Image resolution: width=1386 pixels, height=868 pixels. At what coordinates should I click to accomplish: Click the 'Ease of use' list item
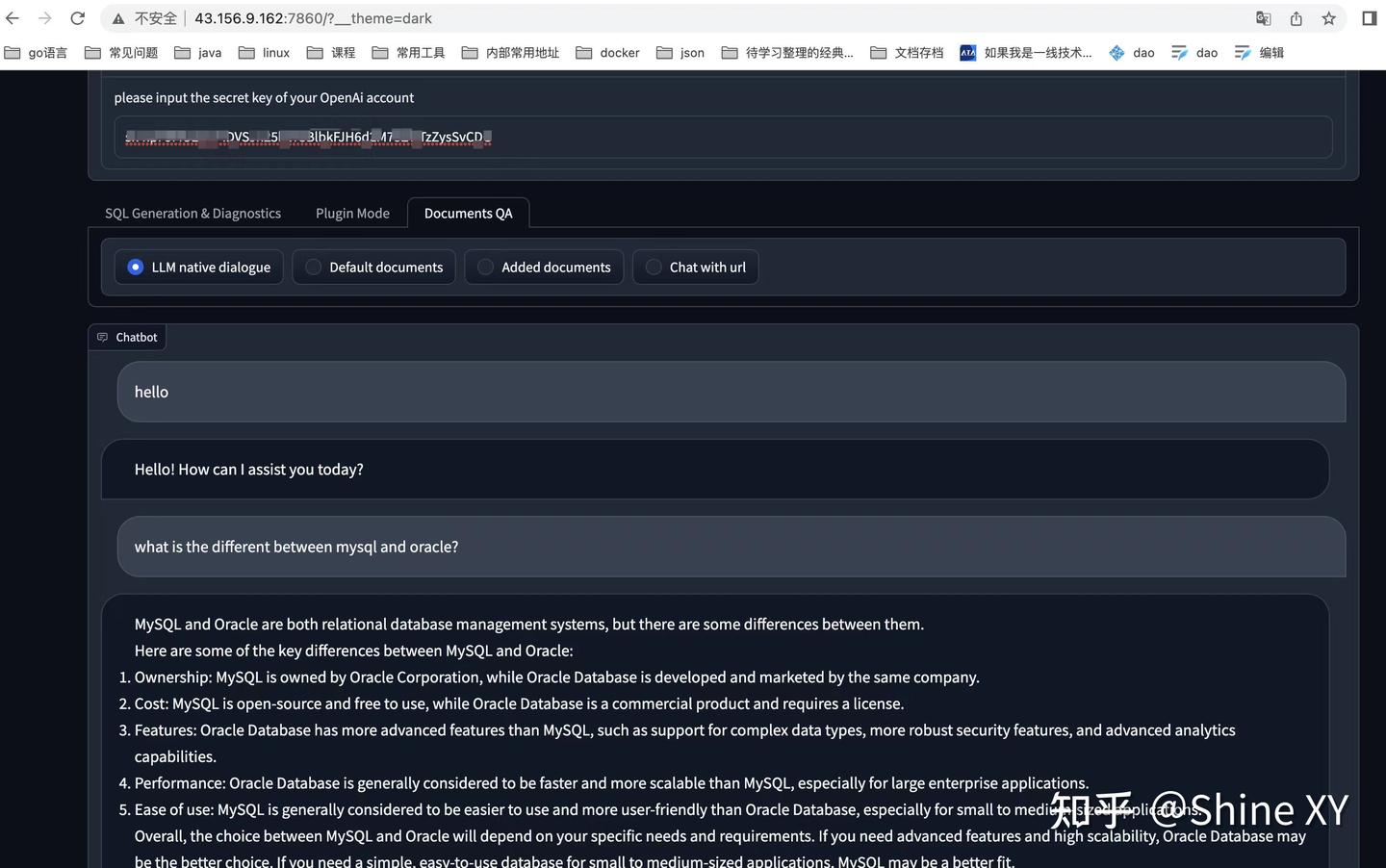667,809
